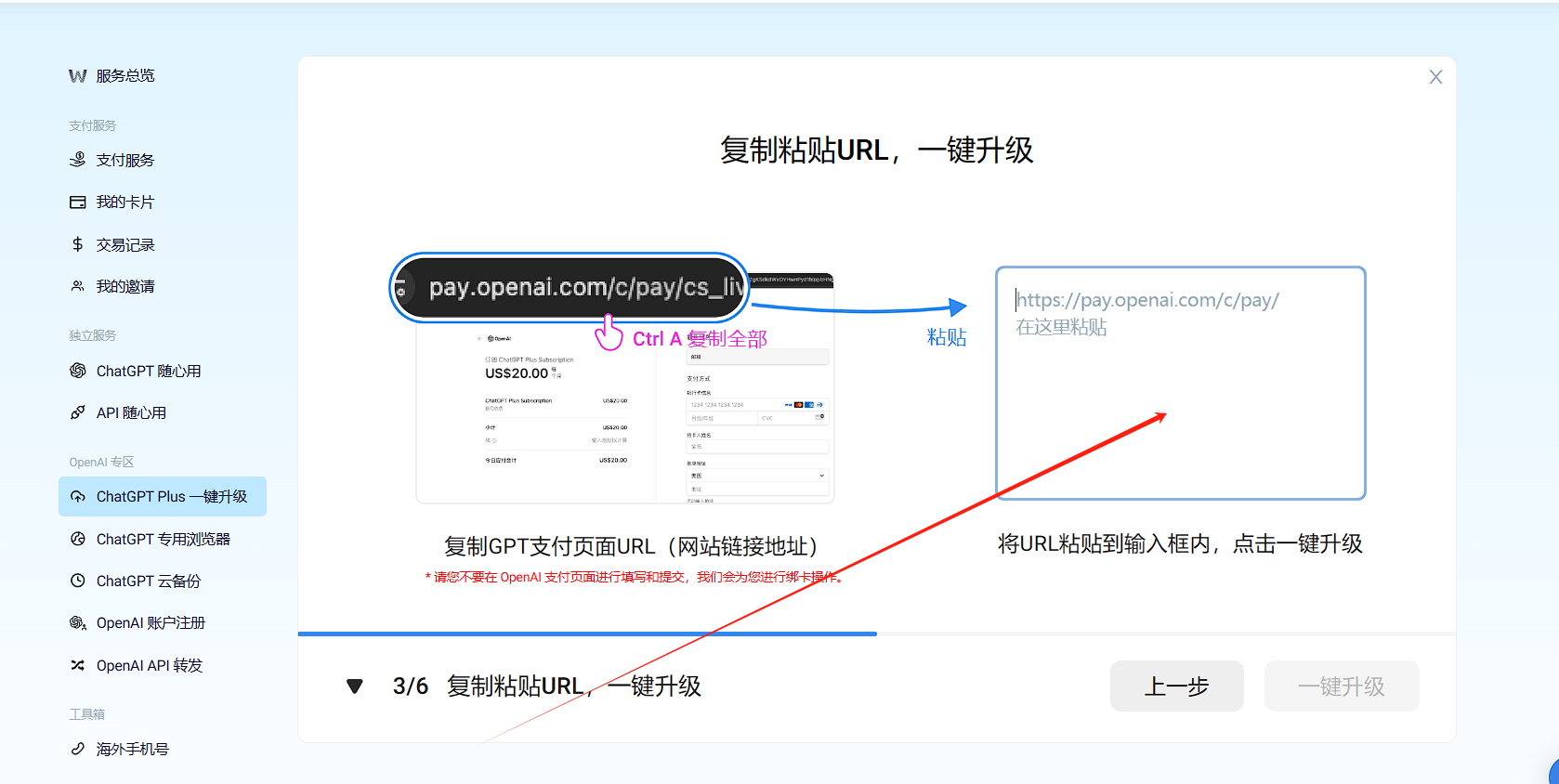
Task: Click the 交易记录 dollar sign icon
Action: 78,244
